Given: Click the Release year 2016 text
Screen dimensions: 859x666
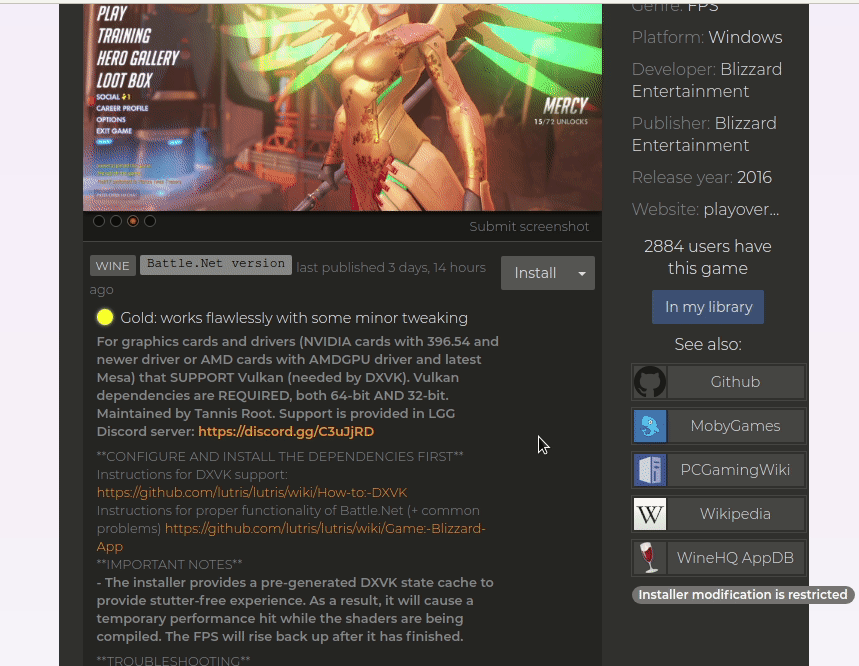Looking at the screenshot, I should 702,177.
